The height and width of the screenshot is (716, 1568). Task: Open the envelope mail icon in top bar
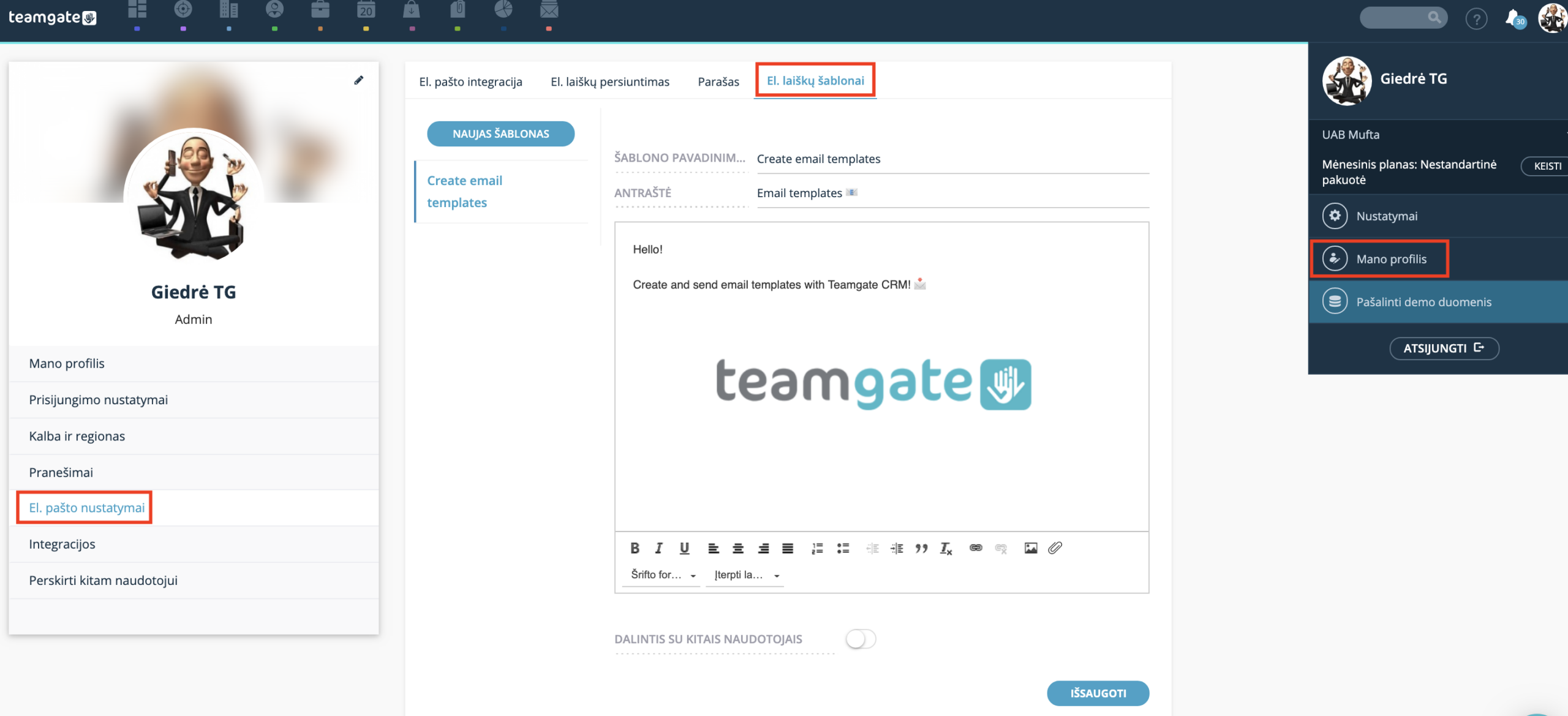pyautogui.click(x=549, y=10)
